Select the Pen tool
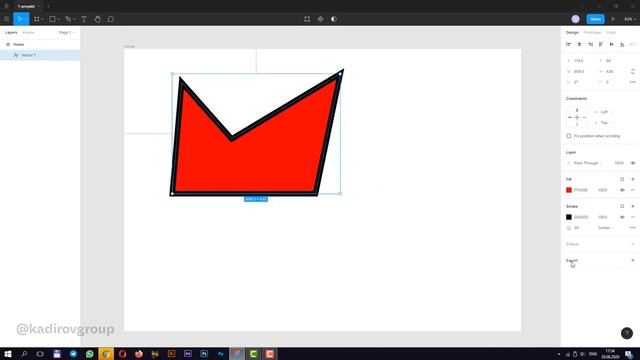 point(68,19)
